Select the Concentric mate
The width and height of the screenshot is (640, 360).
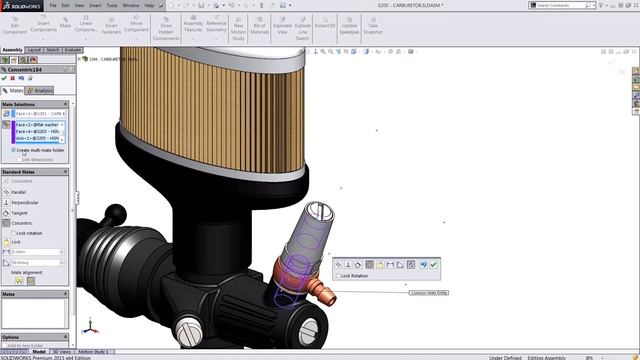(x=6, y=223)
